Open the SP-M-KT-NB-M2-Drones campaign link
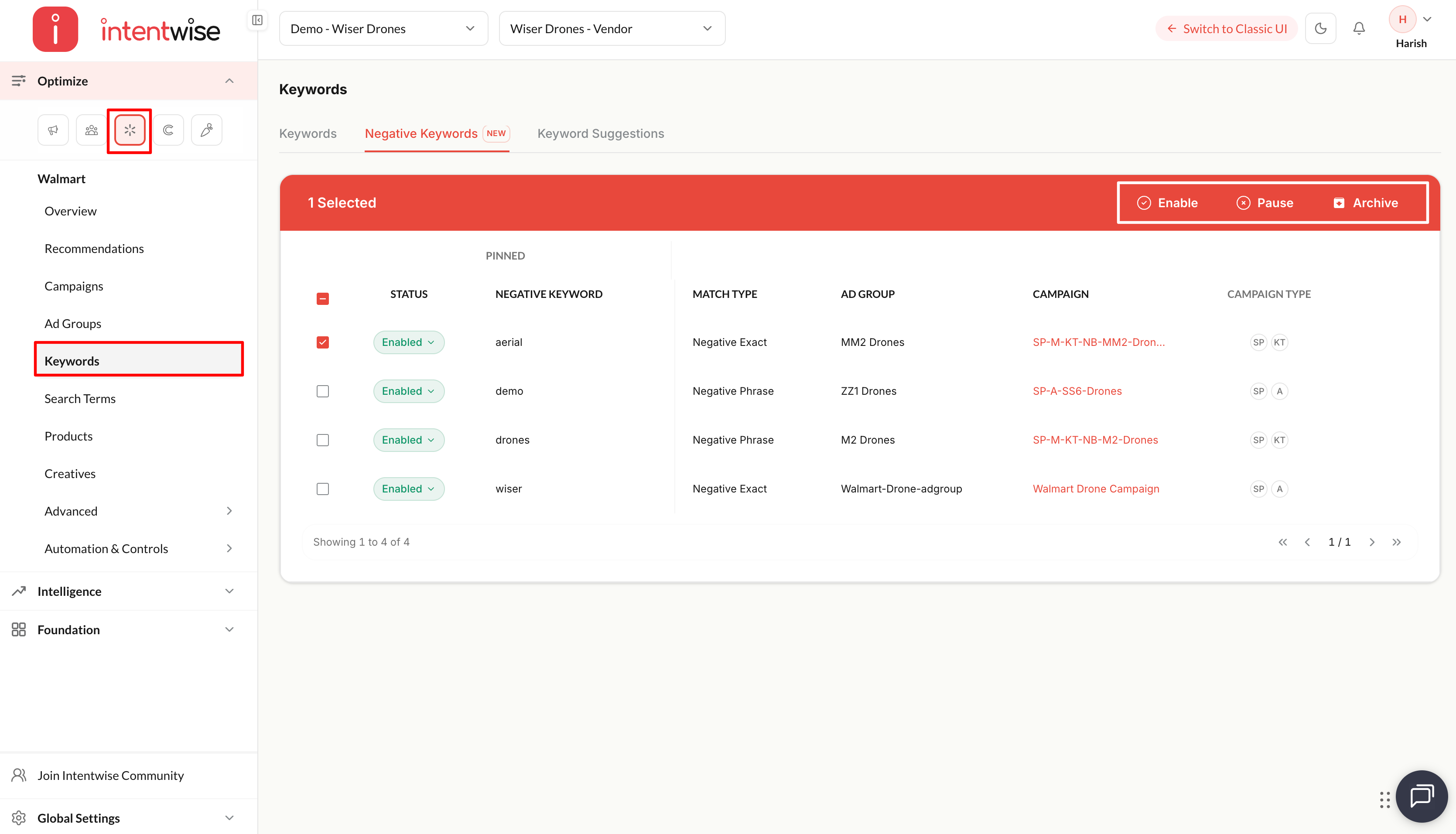Image resolution: width=1456 pixels, height=834 pixels. coord(1095,440)
